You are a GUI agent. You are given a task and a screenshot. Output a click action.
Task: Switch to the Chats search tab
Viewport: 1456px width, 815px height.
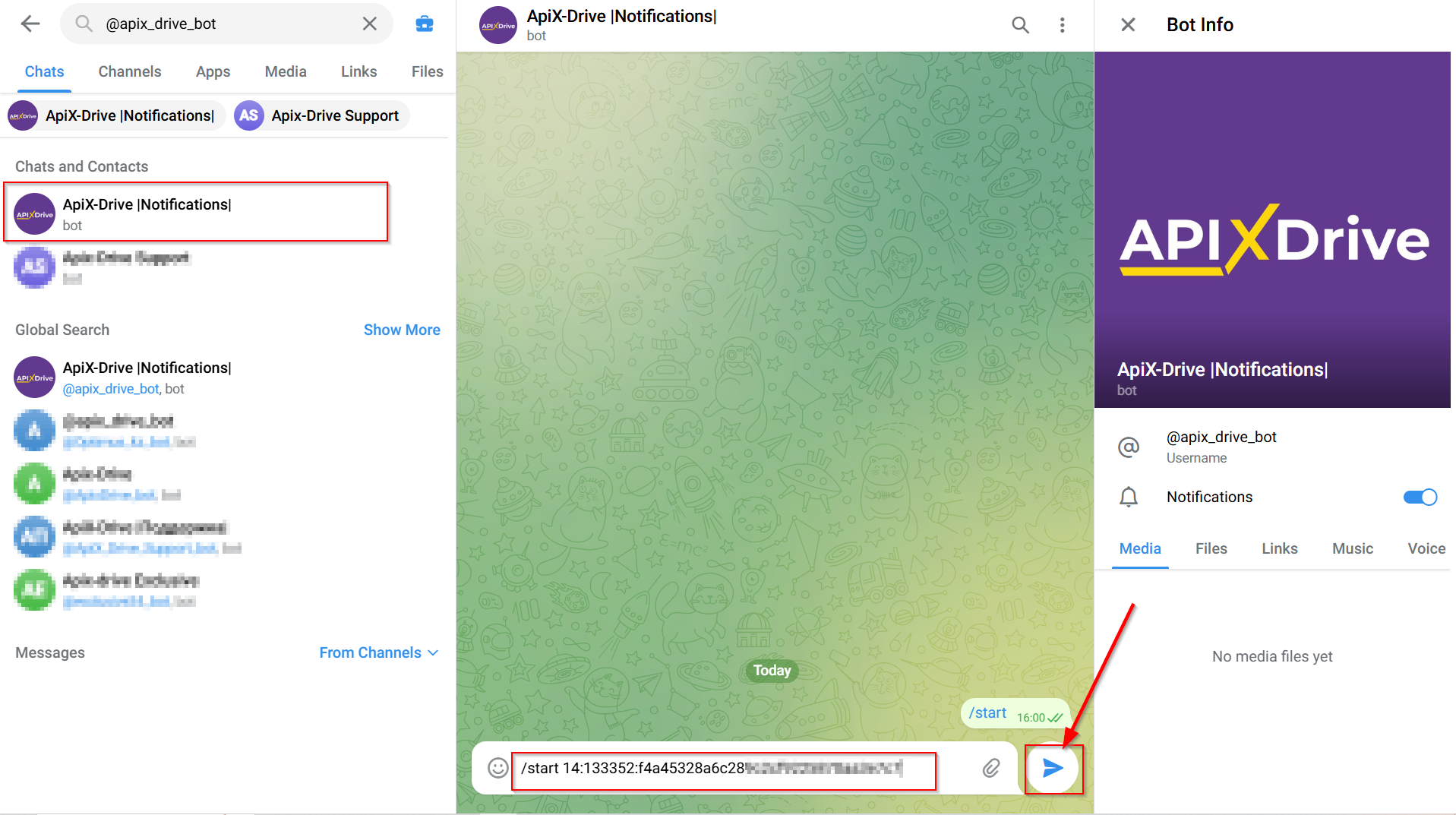(x=44, y=71)
